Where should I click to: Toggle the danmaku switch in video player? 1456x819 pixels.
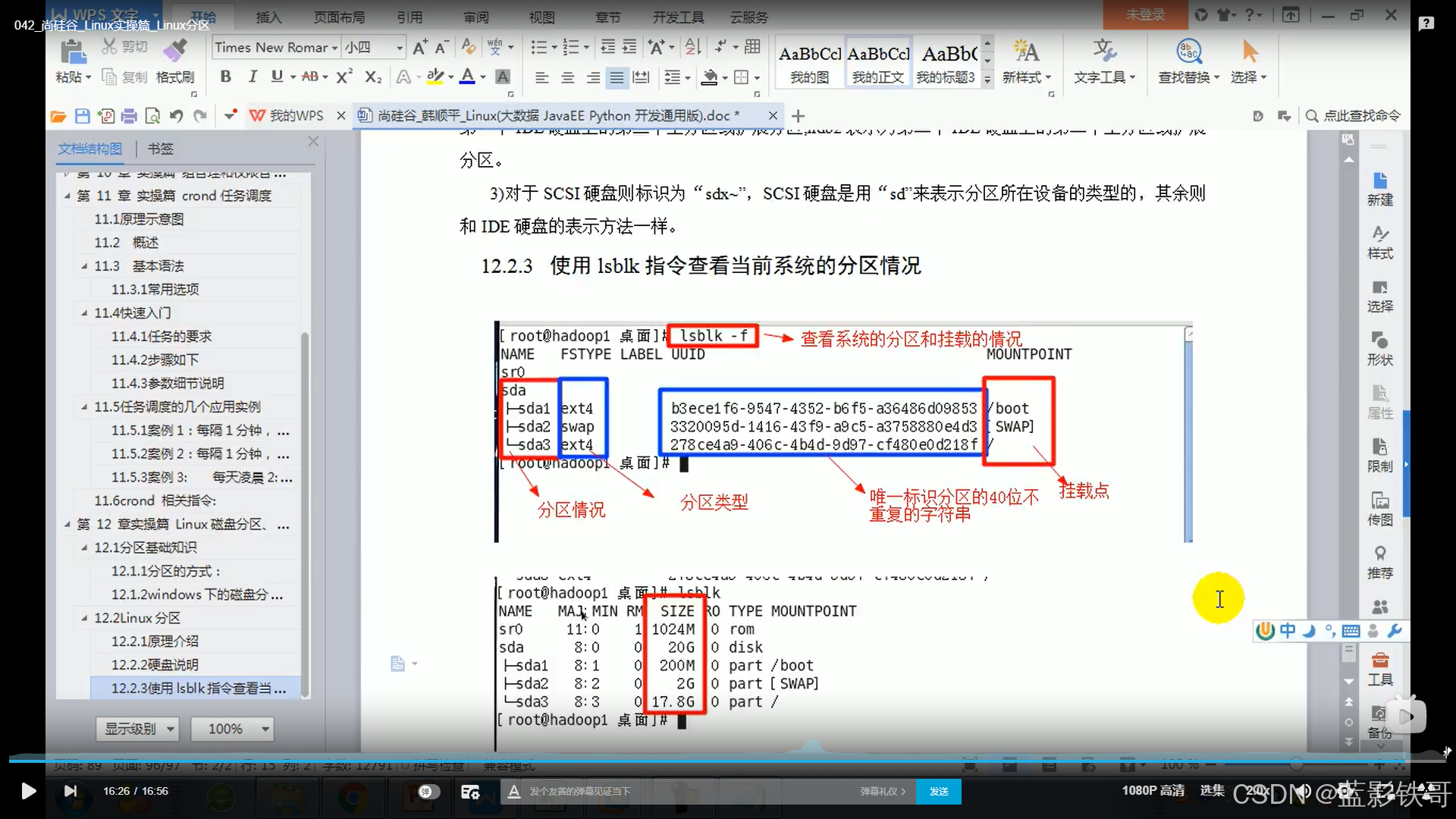(x=428, y=791)
